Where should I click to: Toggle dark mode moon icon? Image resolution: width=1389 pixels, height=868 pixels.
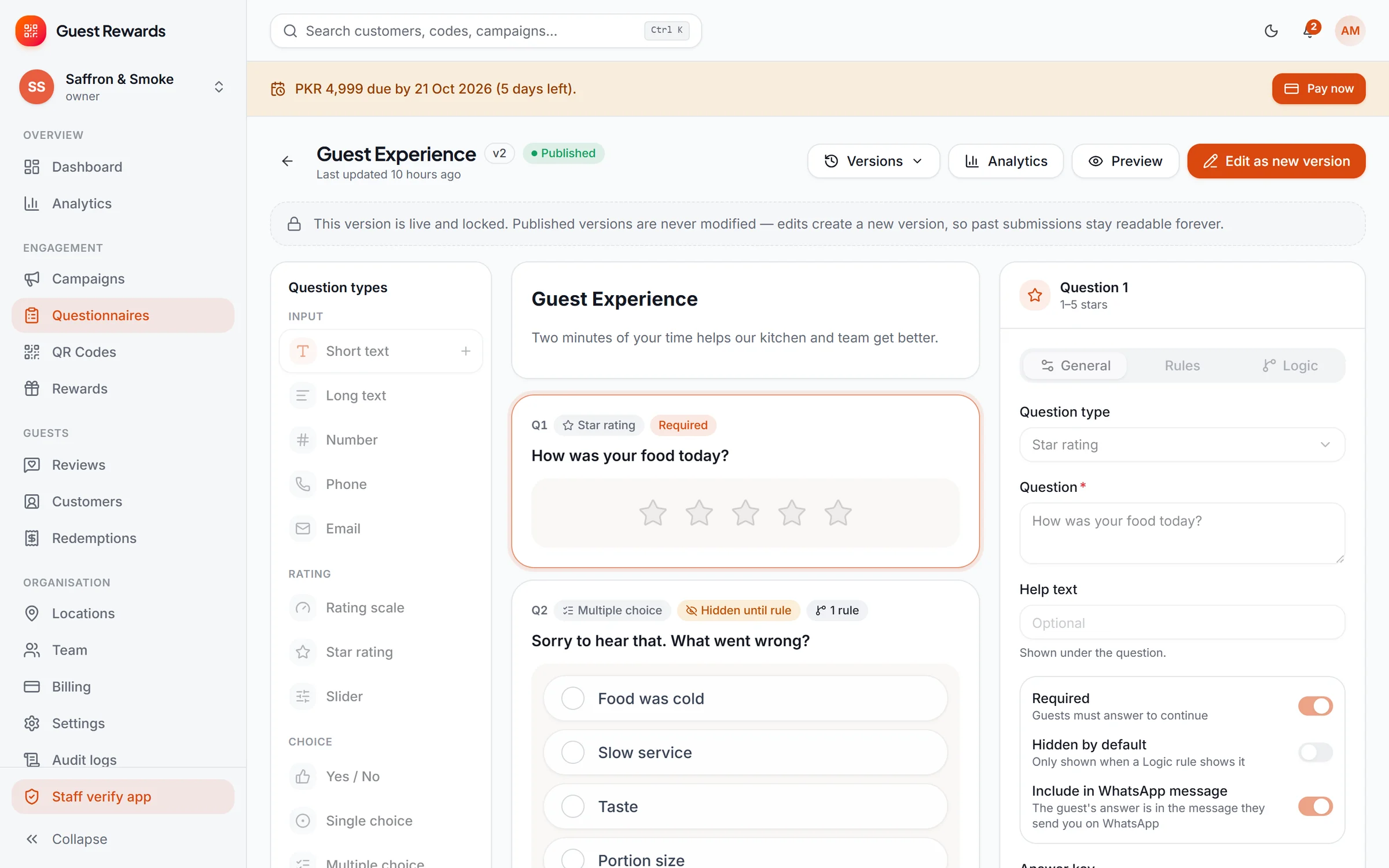1271,31
